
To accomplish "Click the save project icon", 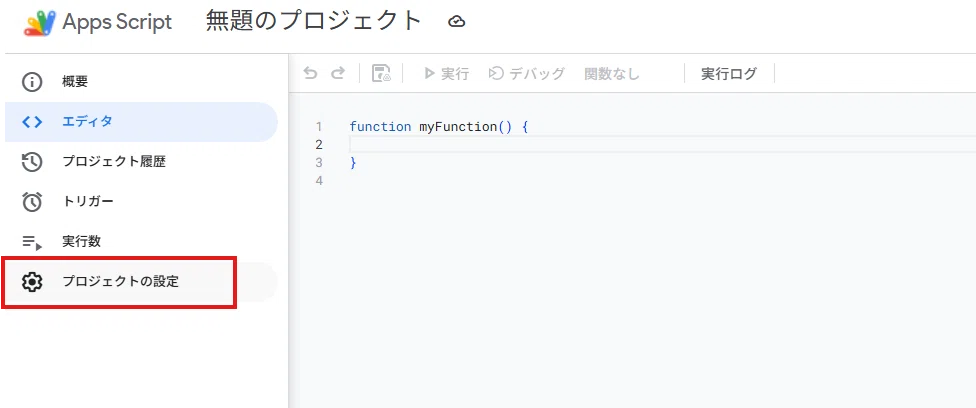I will pos(381,74).
